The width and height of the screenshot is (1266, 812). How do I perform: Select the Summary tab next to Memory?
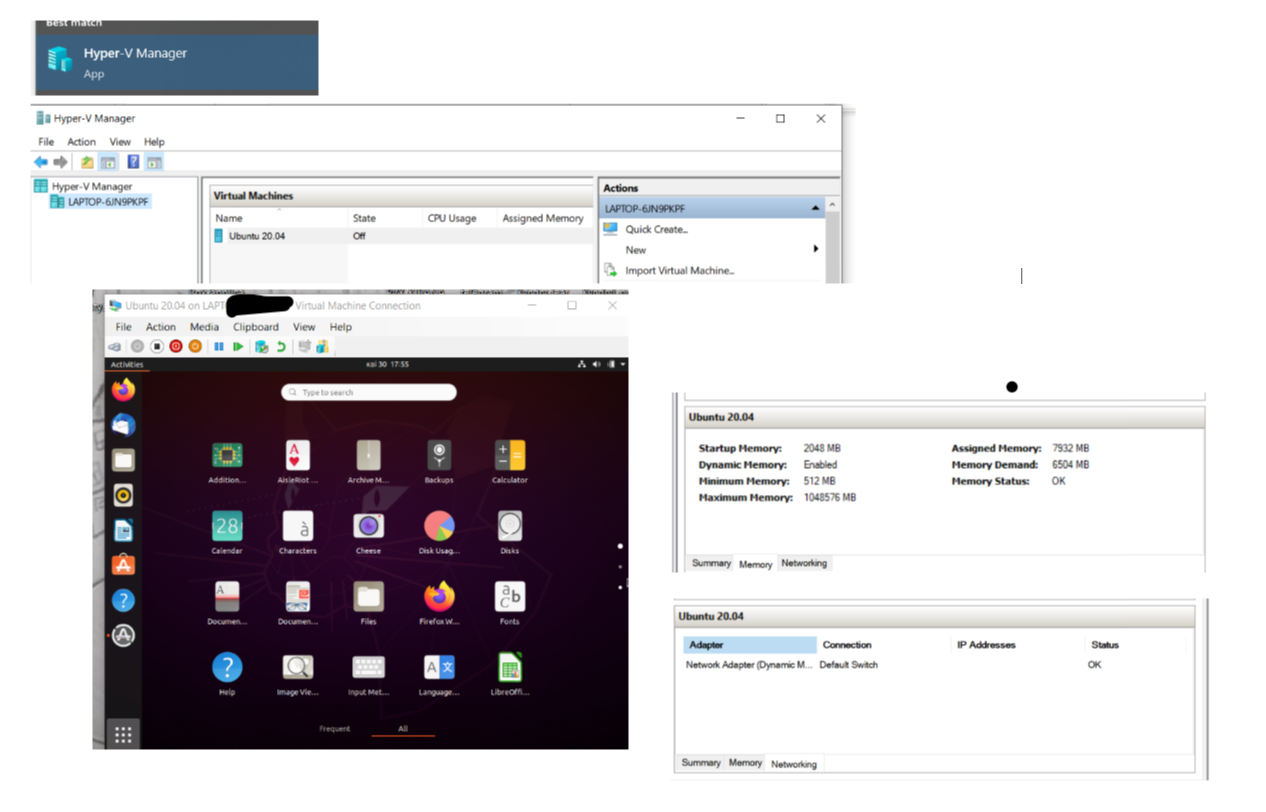[x=711, y=563]
